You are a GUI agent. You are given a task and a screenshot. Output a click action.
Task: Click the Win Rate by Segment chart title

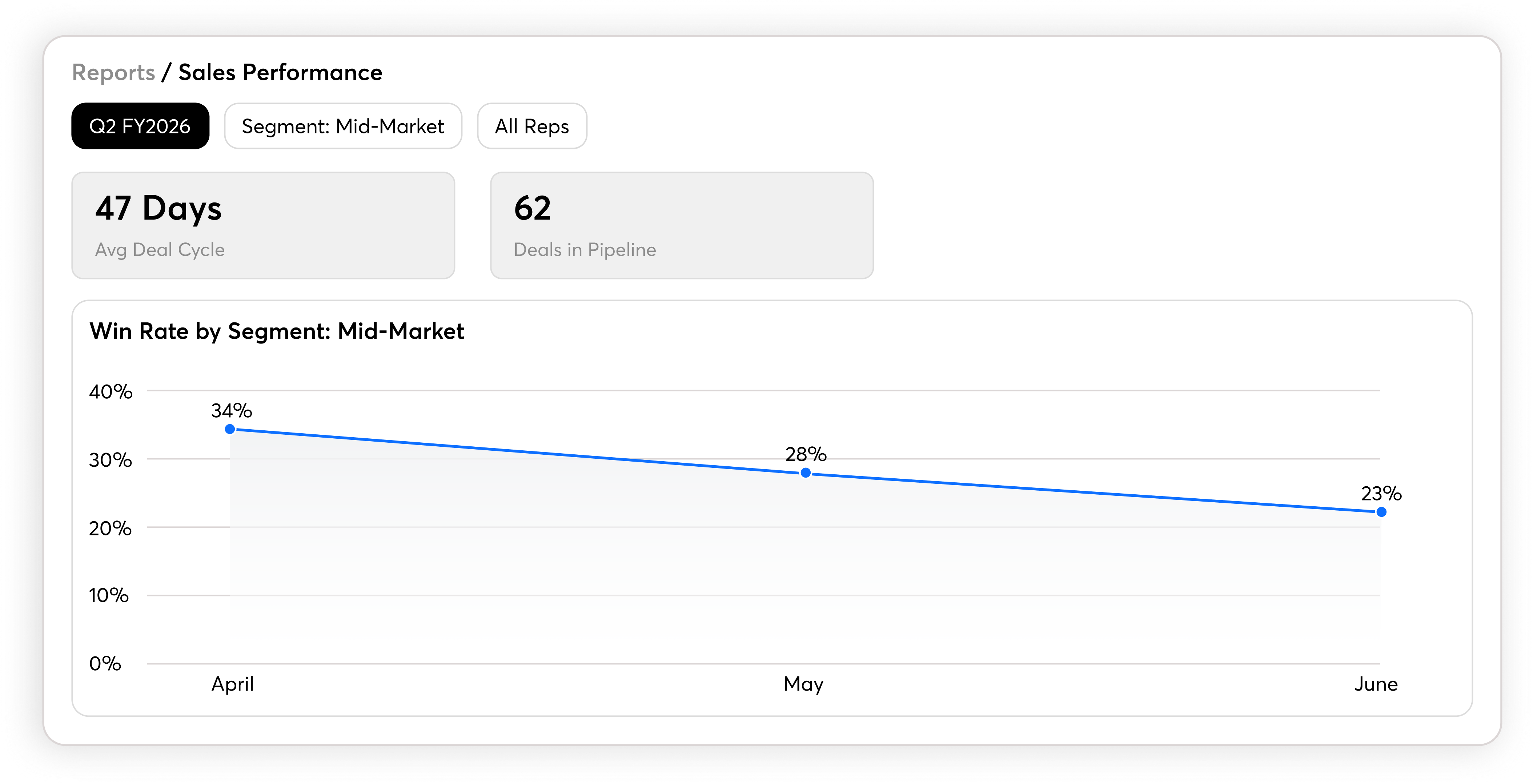(x=277, y=331)
